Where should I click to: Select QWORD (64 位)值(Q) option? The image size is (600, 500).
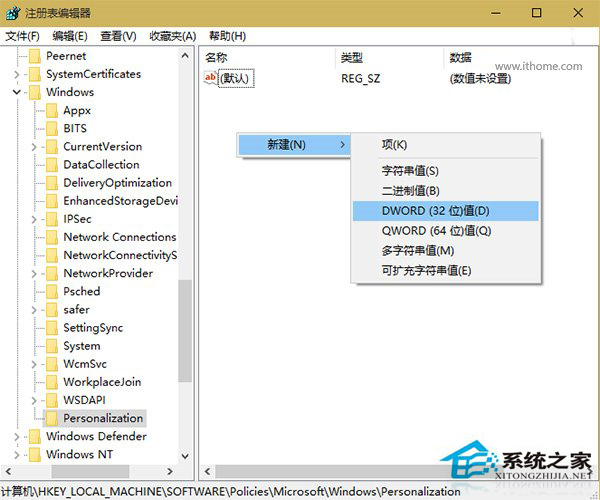click(x=445, y=231)
